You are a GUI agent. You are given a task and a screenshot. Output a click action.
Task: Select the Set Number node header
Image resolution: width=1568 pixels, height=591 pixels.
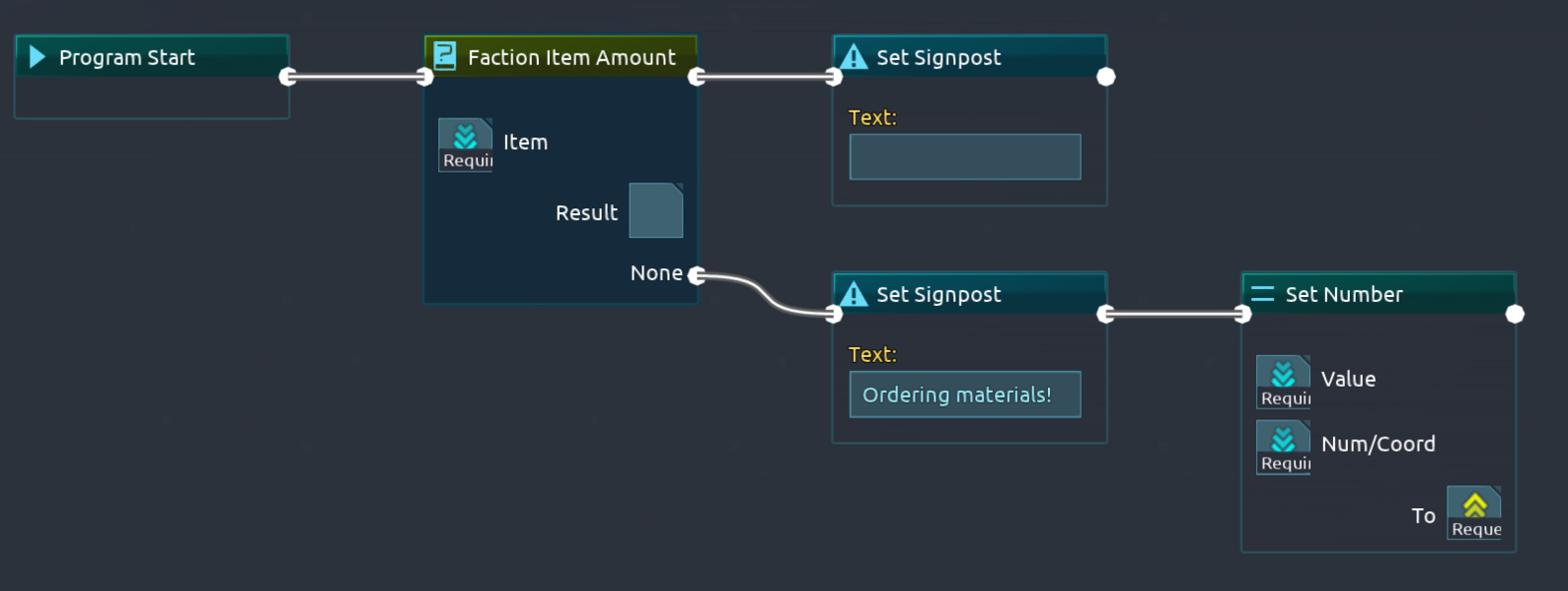pyautogui.click(x=1355, y=294)
